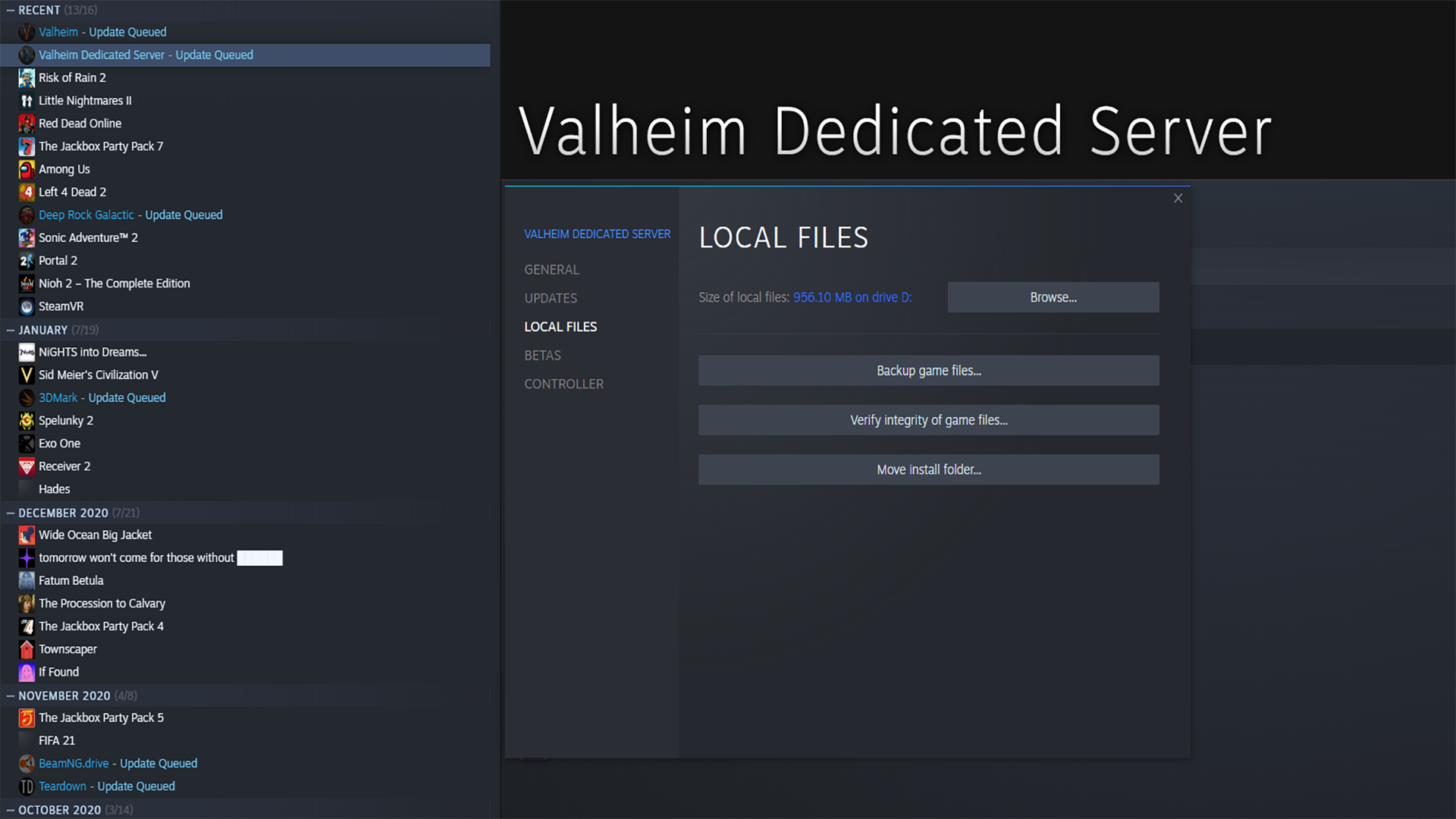Image resolution: width=1456 pixels, height=819 pixels.
Task: Open Among Us via its sidebar icon
Action: click(x=27, y=169)
